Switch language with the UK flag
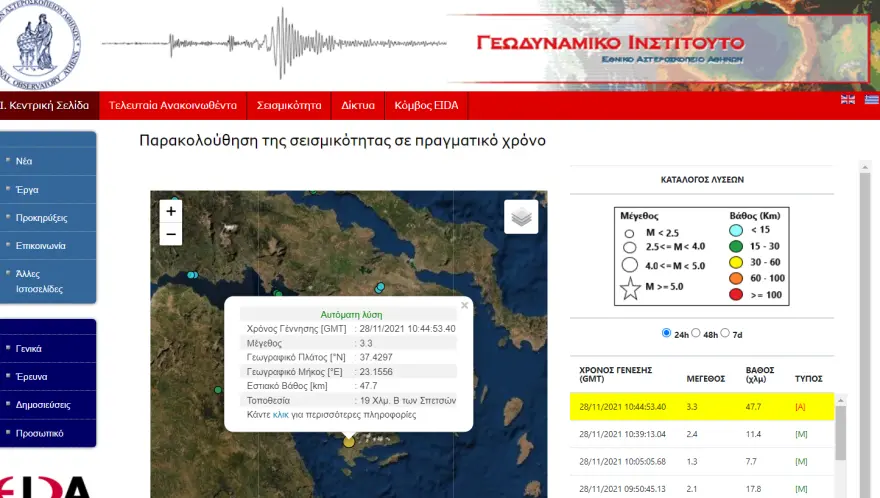Image resolution: width=880 pixels, height=498 pixels. click(848, 99)
